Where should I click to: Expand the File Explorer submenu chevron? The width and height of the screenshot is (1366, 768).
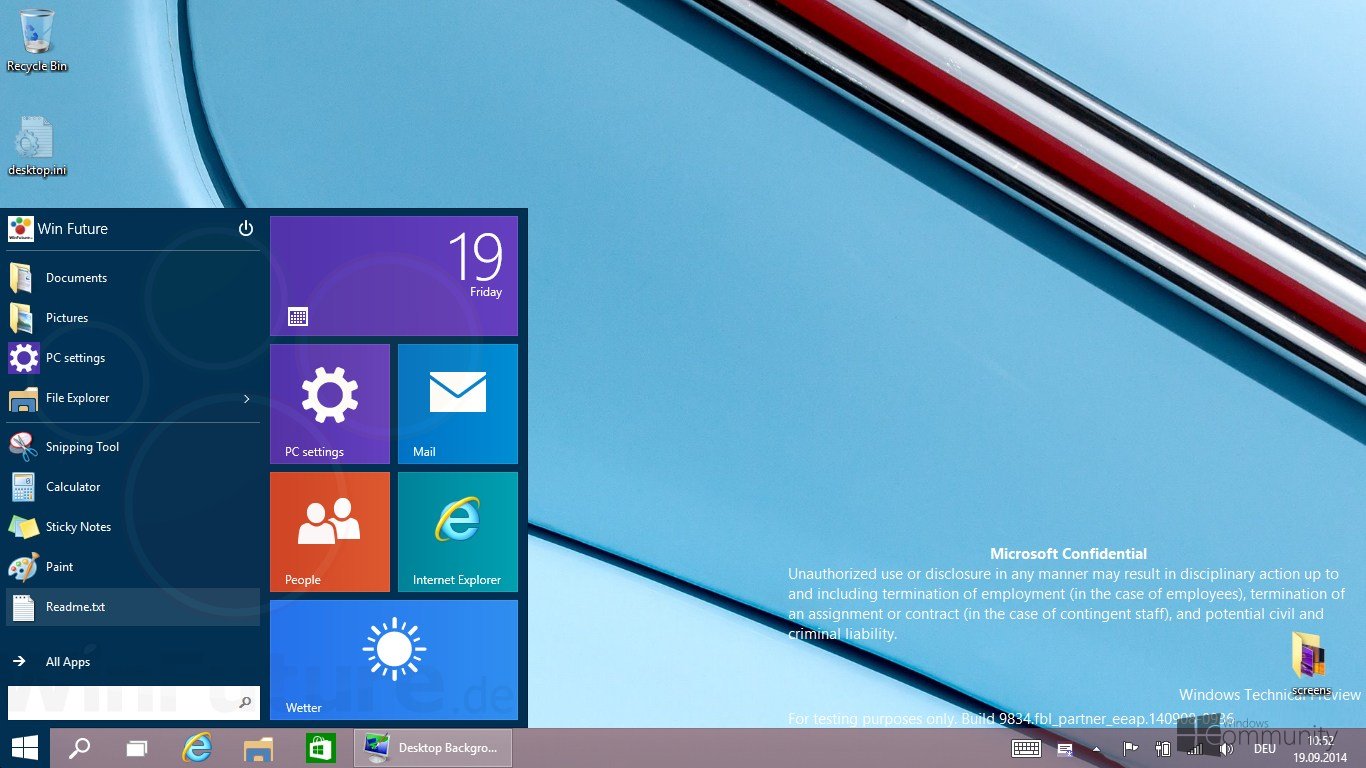point(246,398)
